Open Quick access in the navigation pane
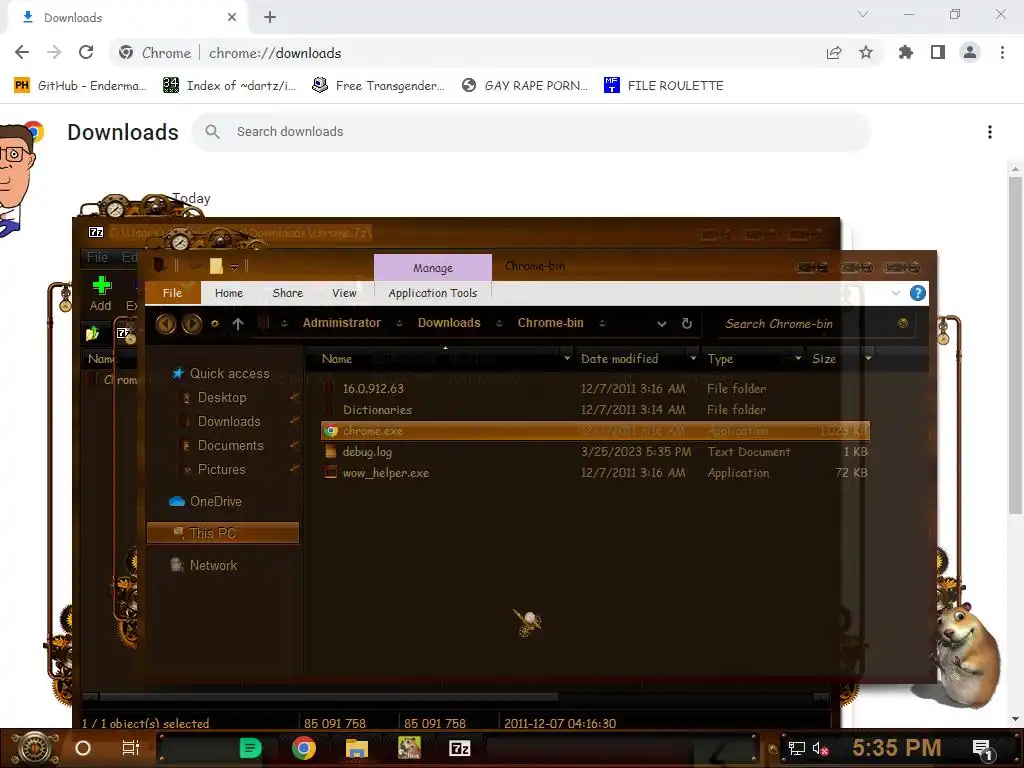Image resolution: width=1024 pixels, height=768 pixels. [x=229, y=373]
